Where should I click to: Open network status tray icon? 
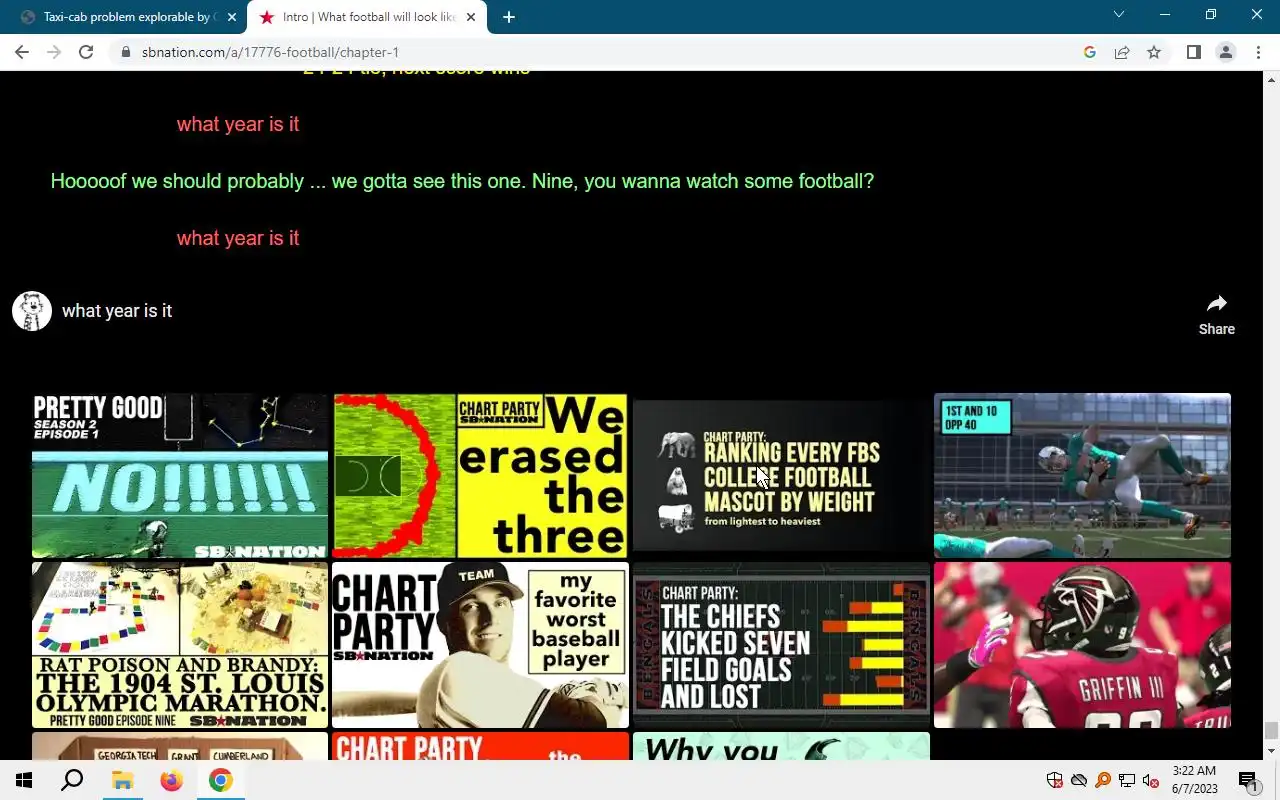coord(1127,781)
